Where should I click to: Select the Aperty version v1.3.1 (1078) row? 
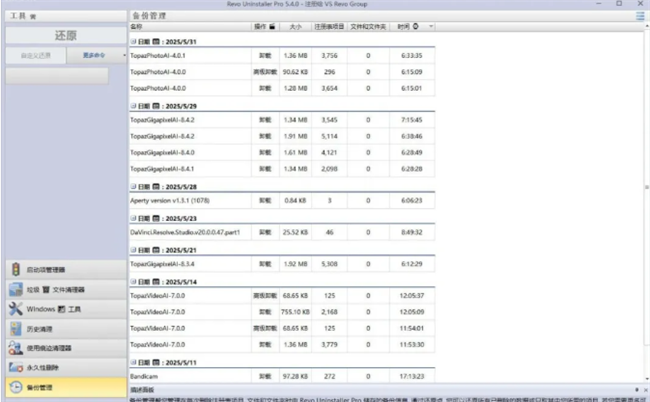click(282, 201)
